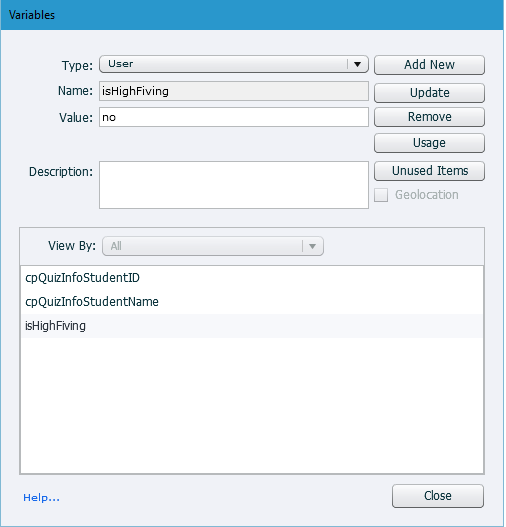Select cpQuizInfoStudentID in the variable list
Screen dimensions: 506x527
pos(252,278)
